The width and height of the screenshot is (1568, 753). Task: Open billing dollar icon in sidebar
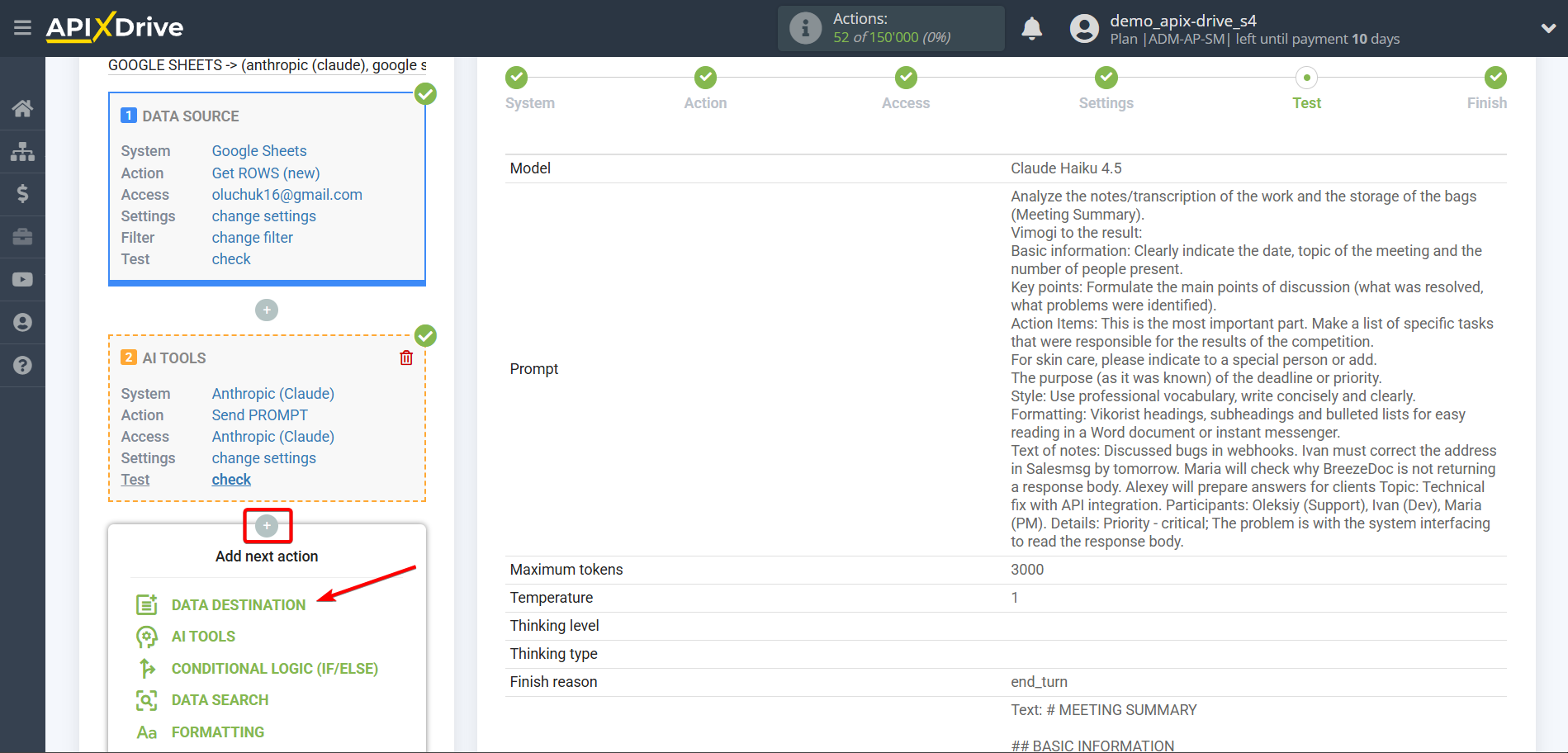[22, 194]
